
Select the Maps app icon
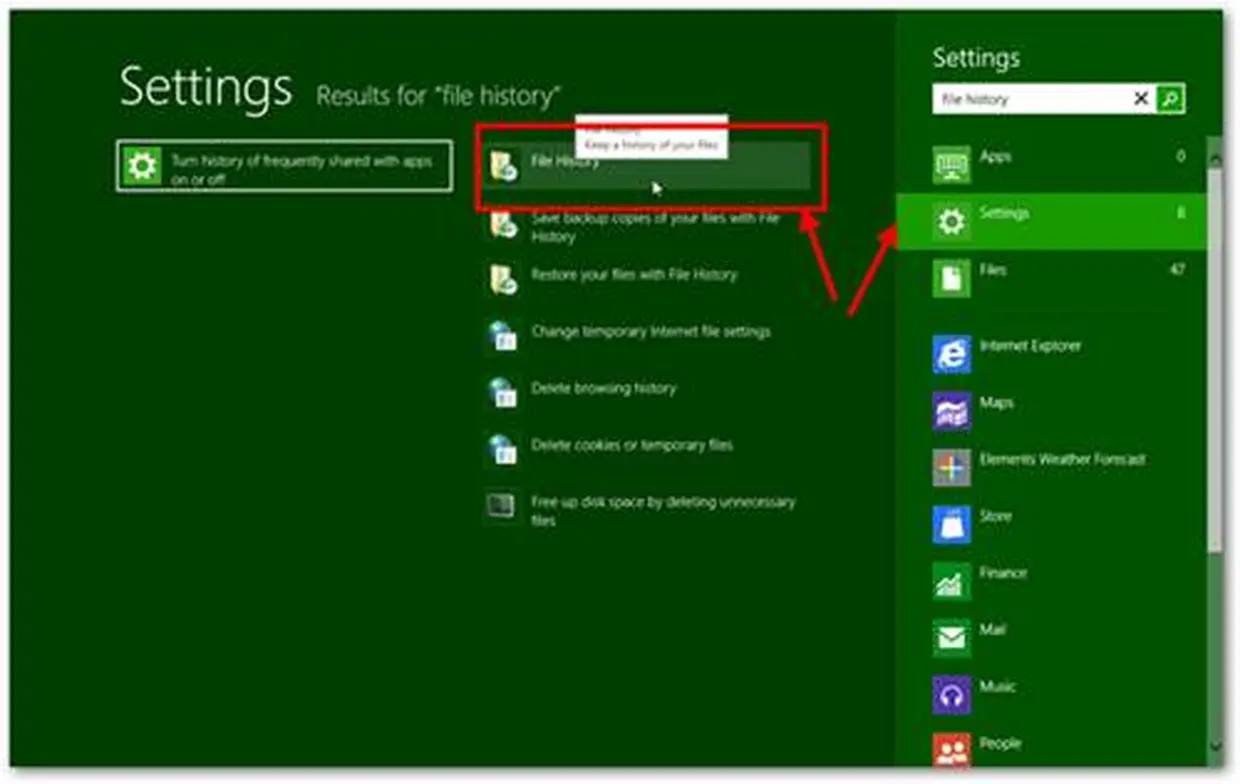click(x=951, y=411)
